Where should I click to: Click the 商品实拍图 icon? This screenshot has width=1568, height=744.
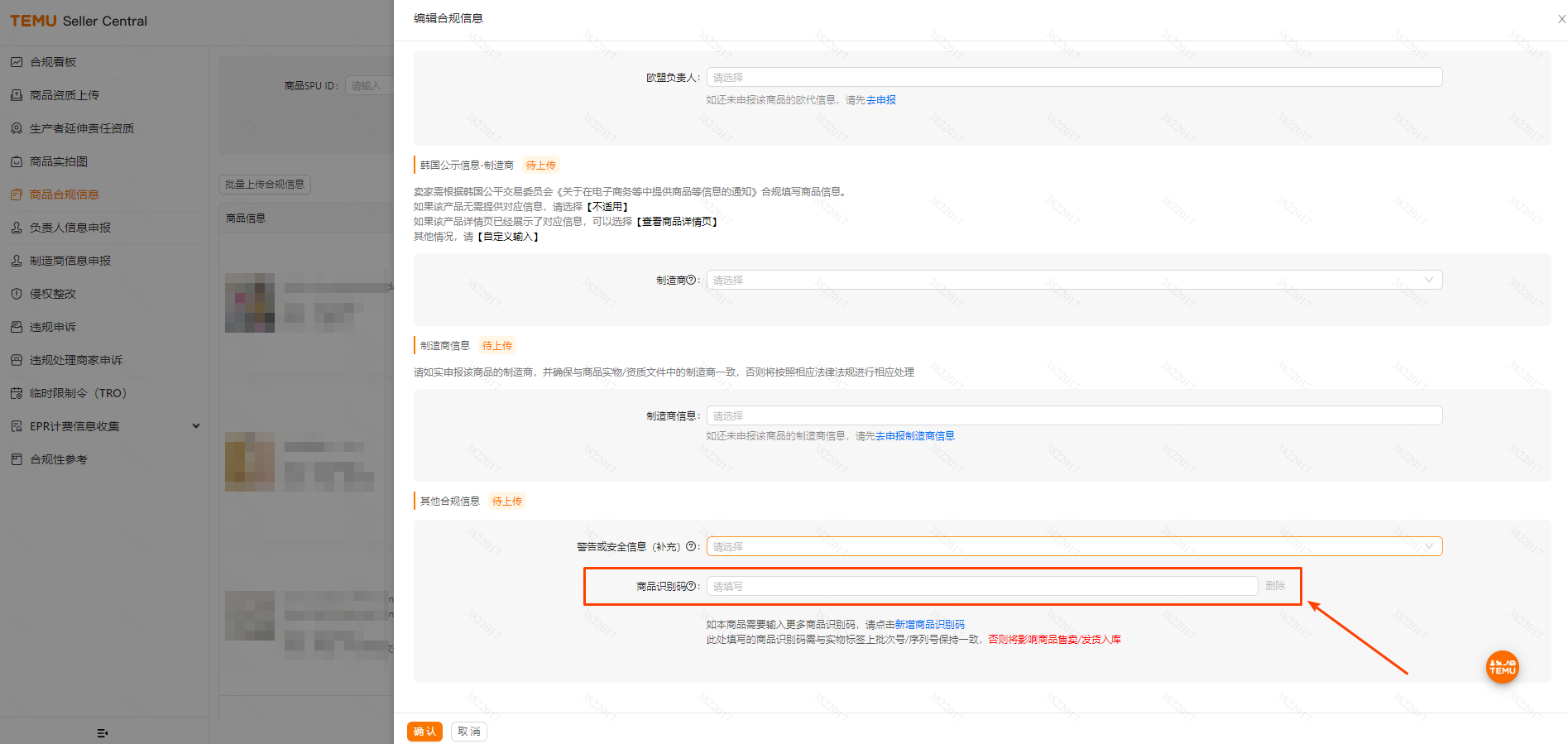(x=17, y=161)
